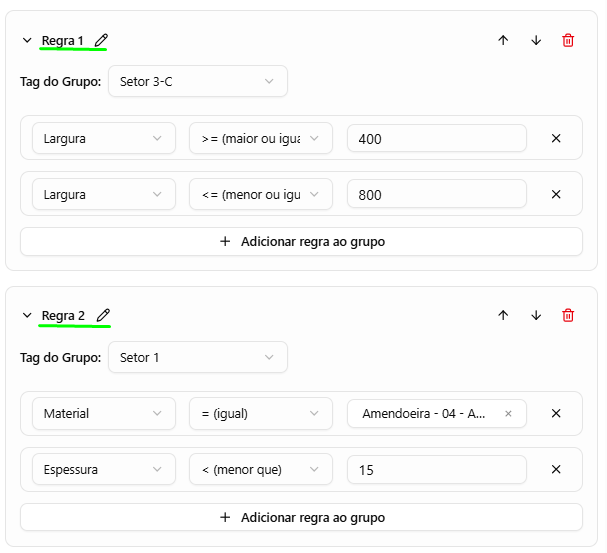
Task: Edit the Regra 1 name with pencil icon
Action: tap(101, 40)
